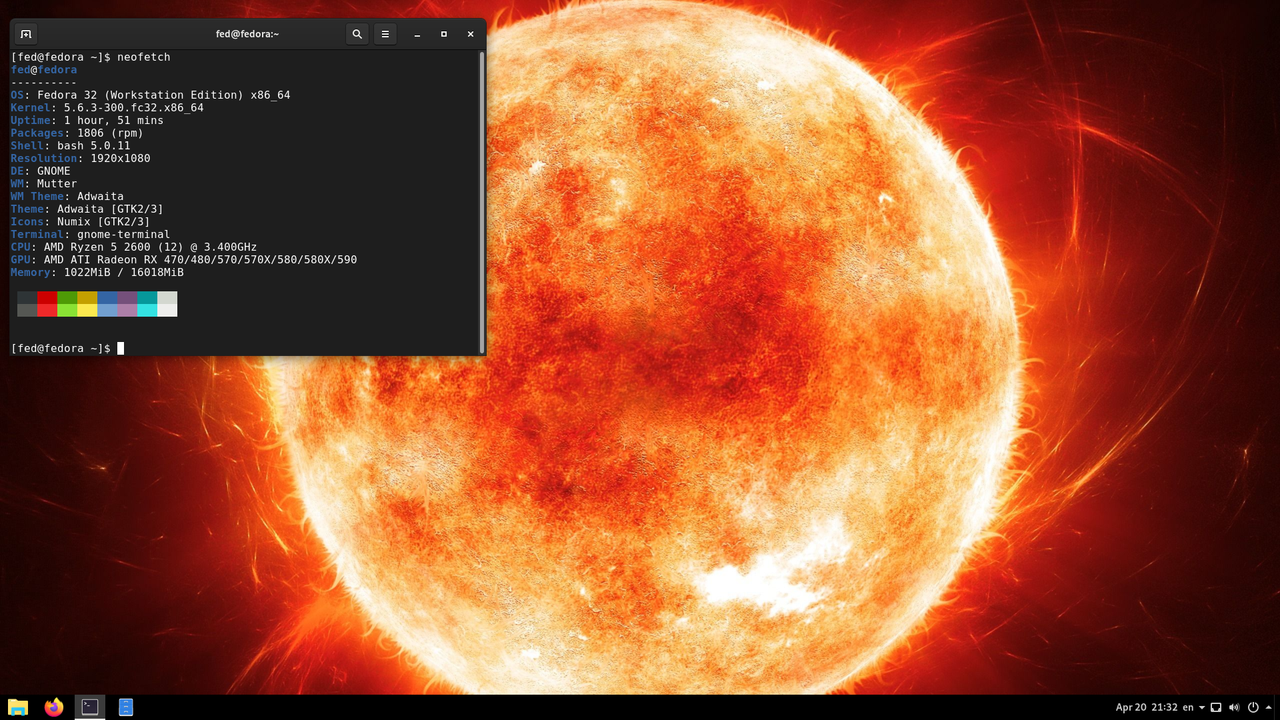Click the 'Icons: Numix [GTK2/3]' line
The width and height of the screenshot is (1280, 720).
click(80, 222)
